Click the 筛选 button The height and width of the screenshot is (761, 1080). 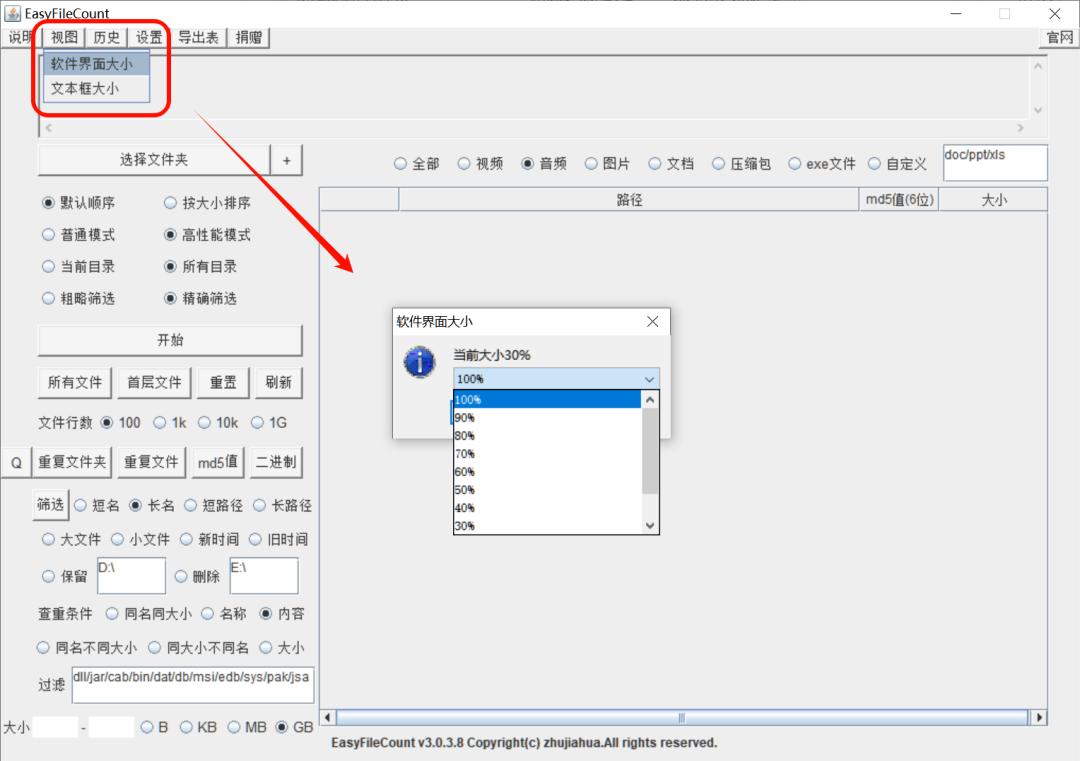[x=51, y=505]
